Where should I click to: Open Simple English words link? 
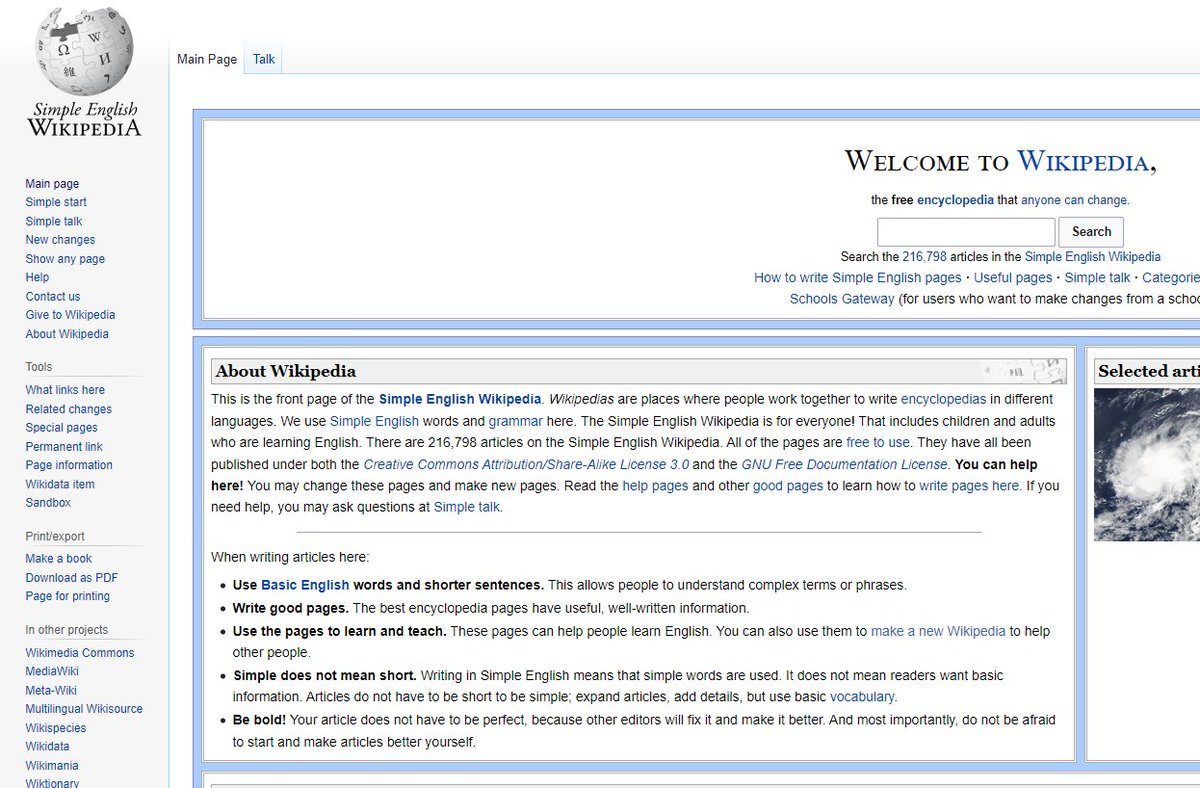coord(374,421)
